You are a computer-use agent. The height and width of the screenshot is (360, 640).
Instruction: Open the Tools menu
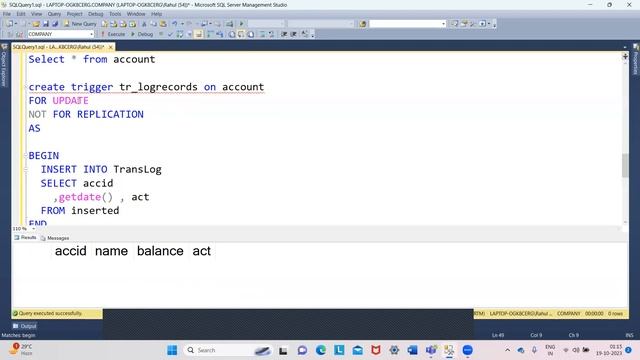[115, 14]
